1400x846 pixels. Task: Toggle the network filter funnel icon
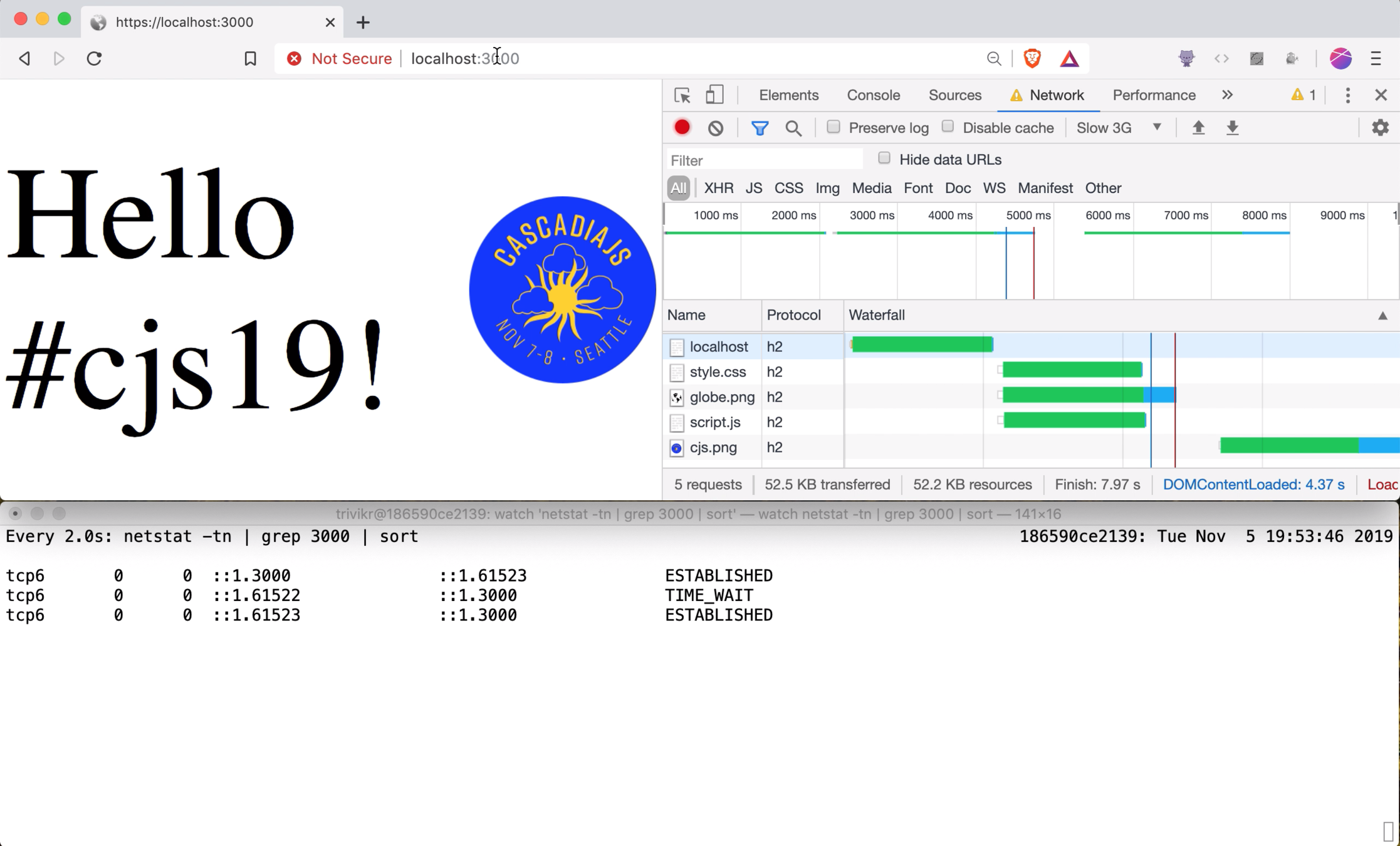[x=760, y=128]
